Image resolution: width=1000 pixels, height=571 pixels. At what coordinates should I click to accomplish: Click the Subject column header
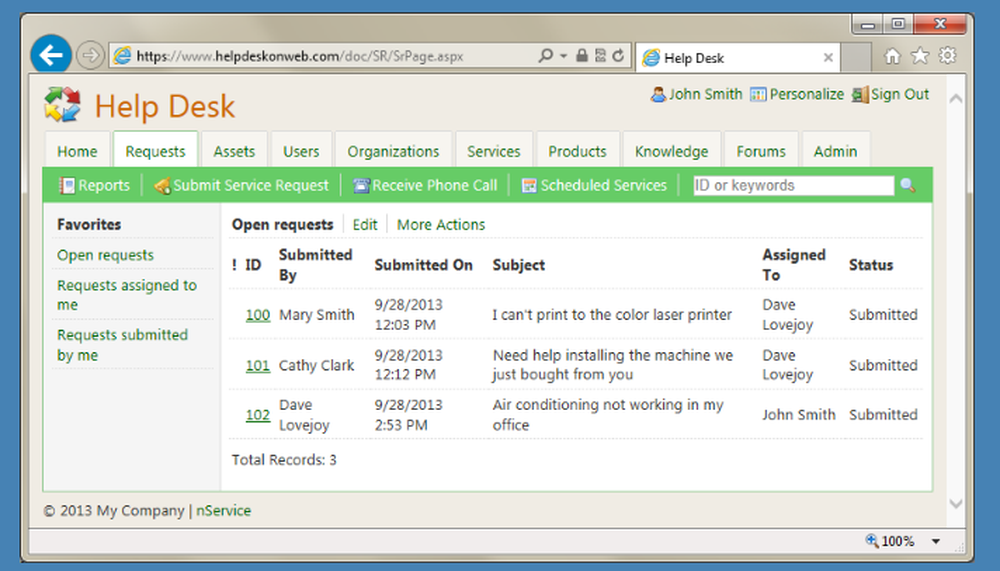tap(518, 265)
